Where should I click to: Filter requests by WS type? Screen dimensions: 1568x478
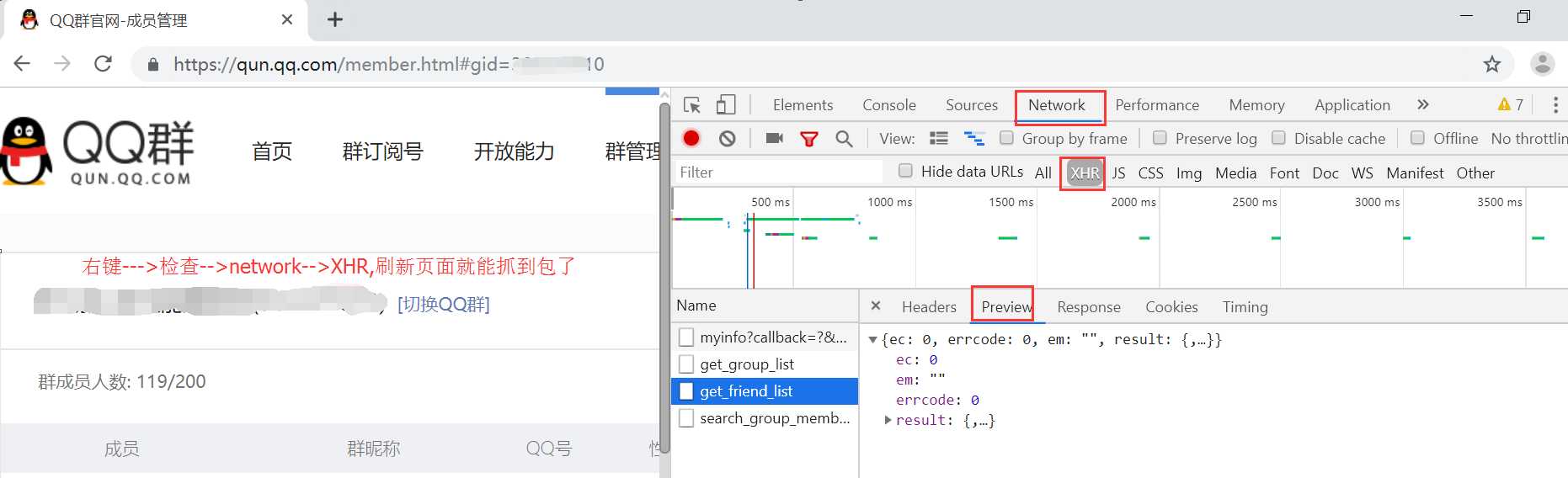tap(1362, 173)
